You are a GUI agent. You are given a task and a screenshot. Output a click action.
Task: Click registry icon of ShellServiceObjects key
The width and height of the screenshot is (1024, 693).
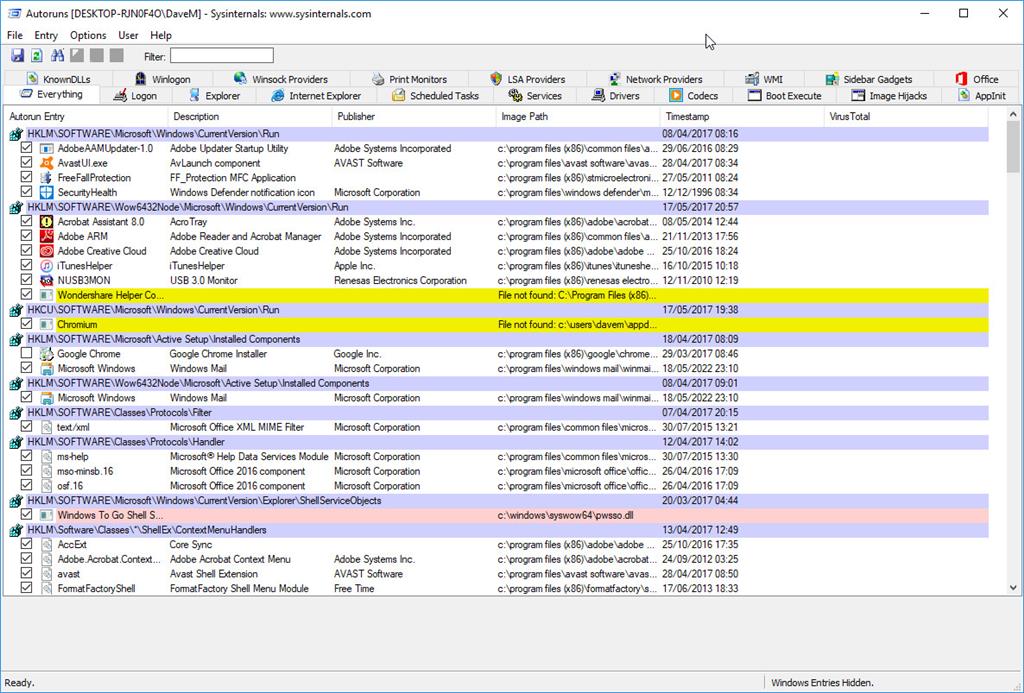tap(16, 501)
